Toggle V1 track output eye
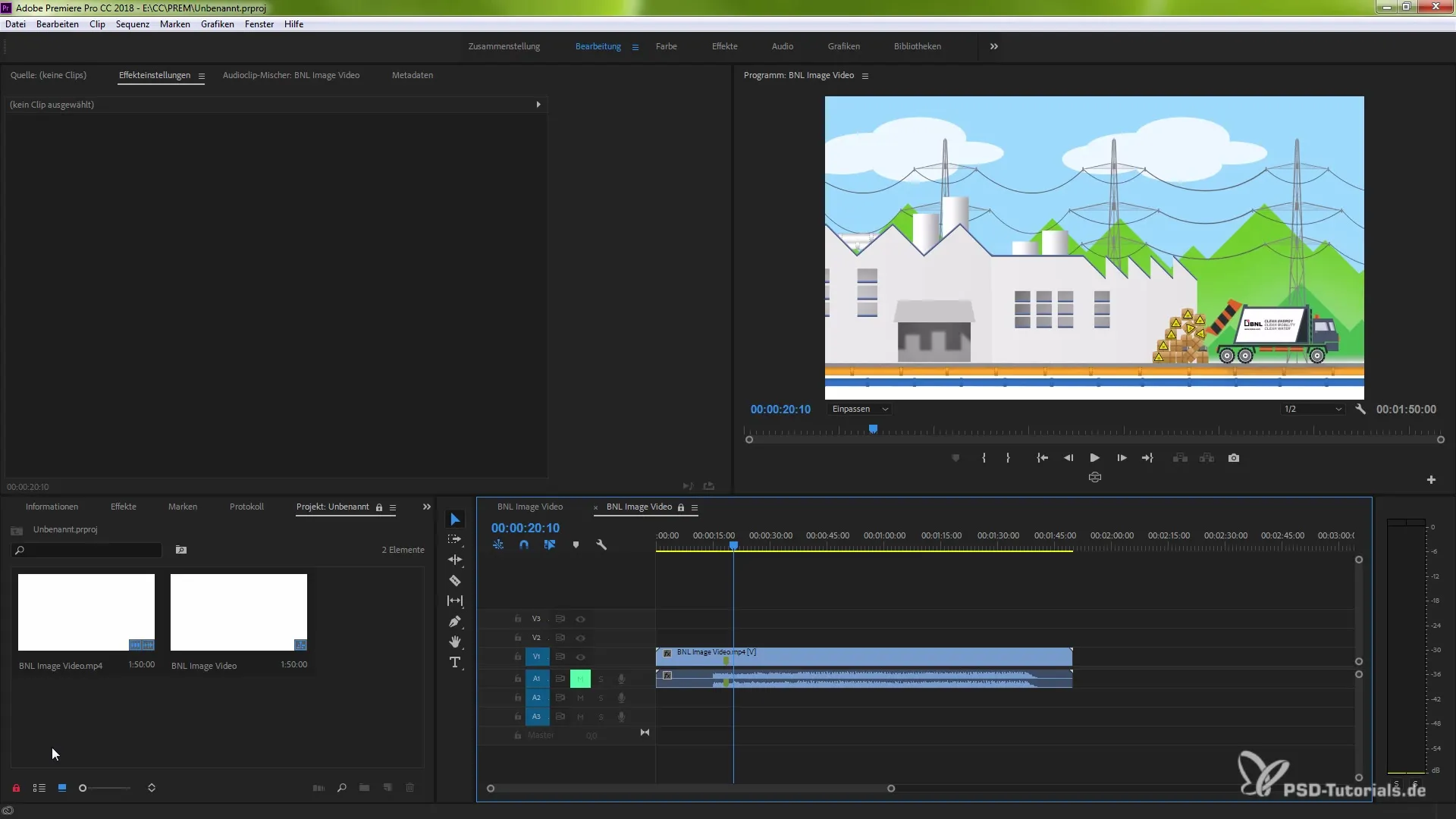 click(x=580, y=657)
